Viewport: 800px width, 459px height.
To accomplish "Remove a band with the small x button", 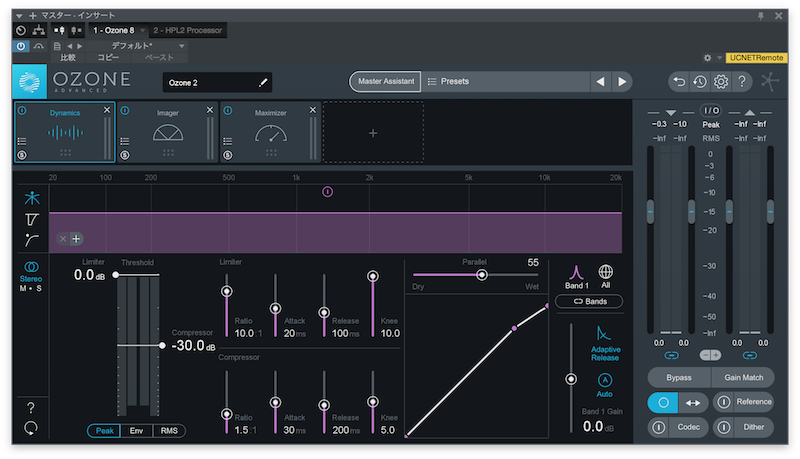I will pos(63,239).
